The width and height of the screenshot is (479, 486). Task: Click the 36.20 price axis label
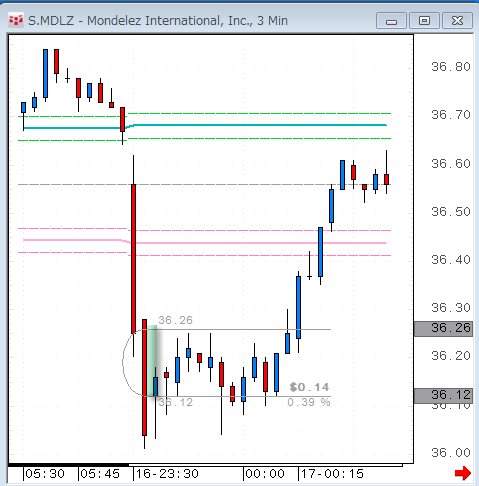coord(451,356)
